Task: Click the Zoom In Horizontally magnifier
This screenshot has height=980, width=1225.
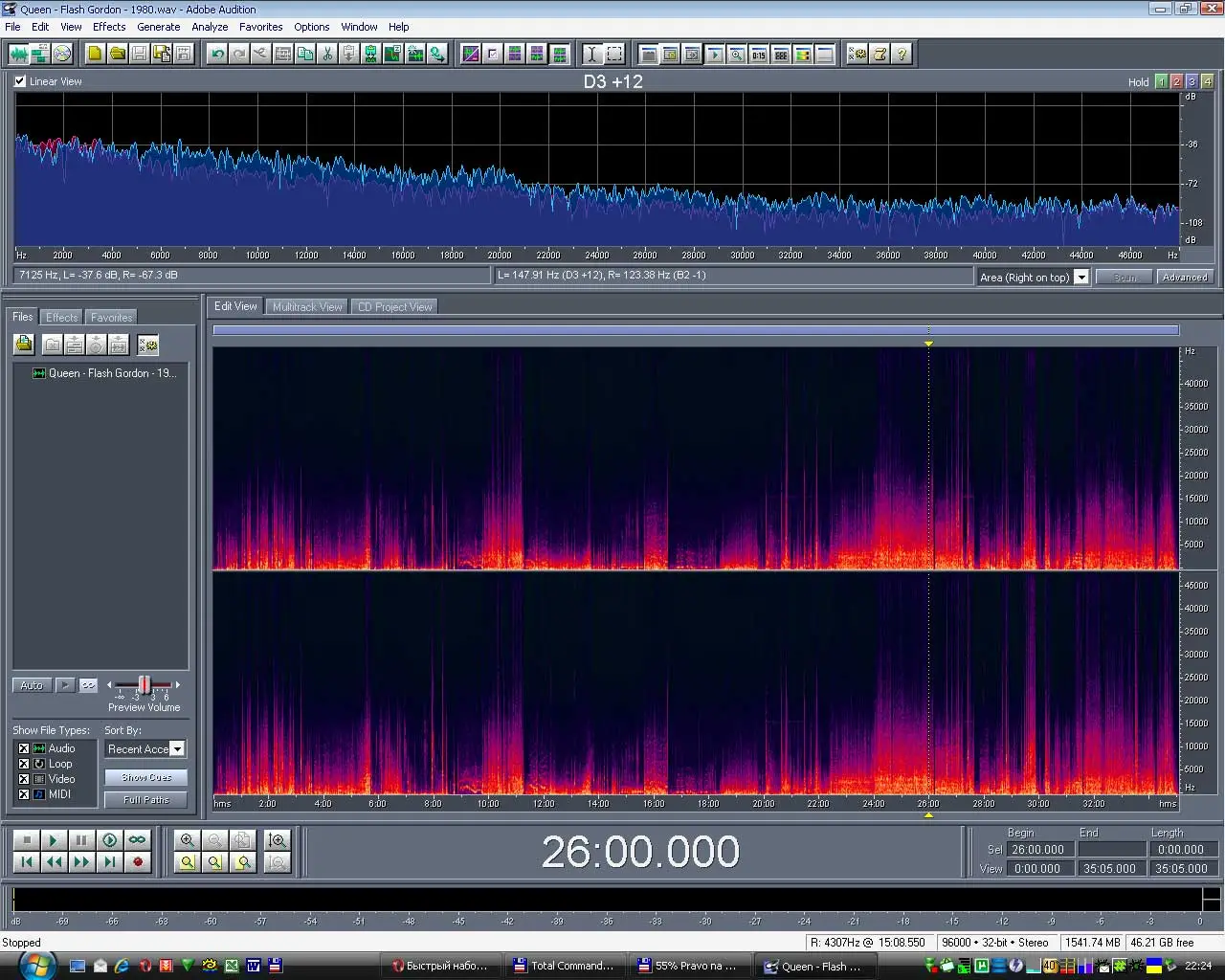Action: [188, 840]
